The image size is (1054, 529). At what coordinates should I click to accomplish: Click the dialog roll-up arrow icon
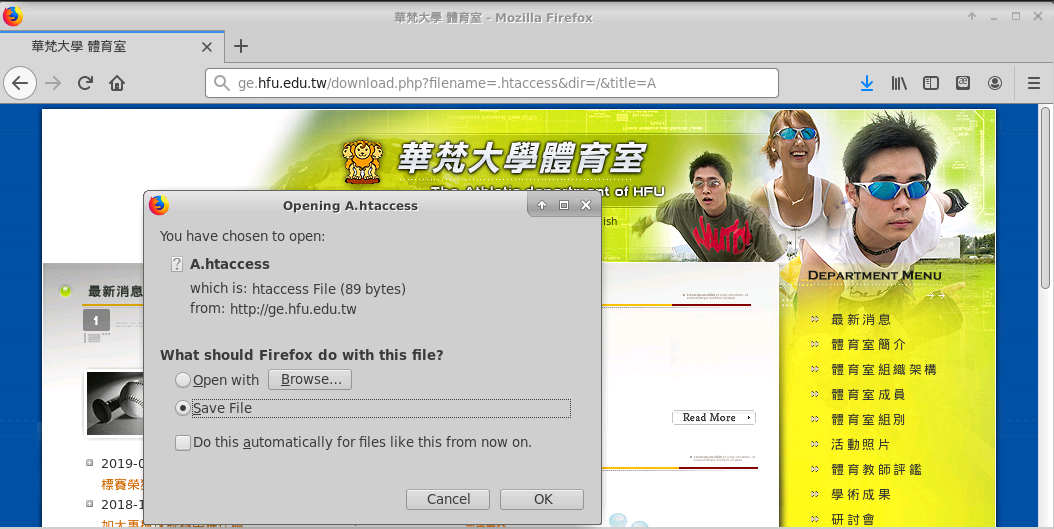542,205
